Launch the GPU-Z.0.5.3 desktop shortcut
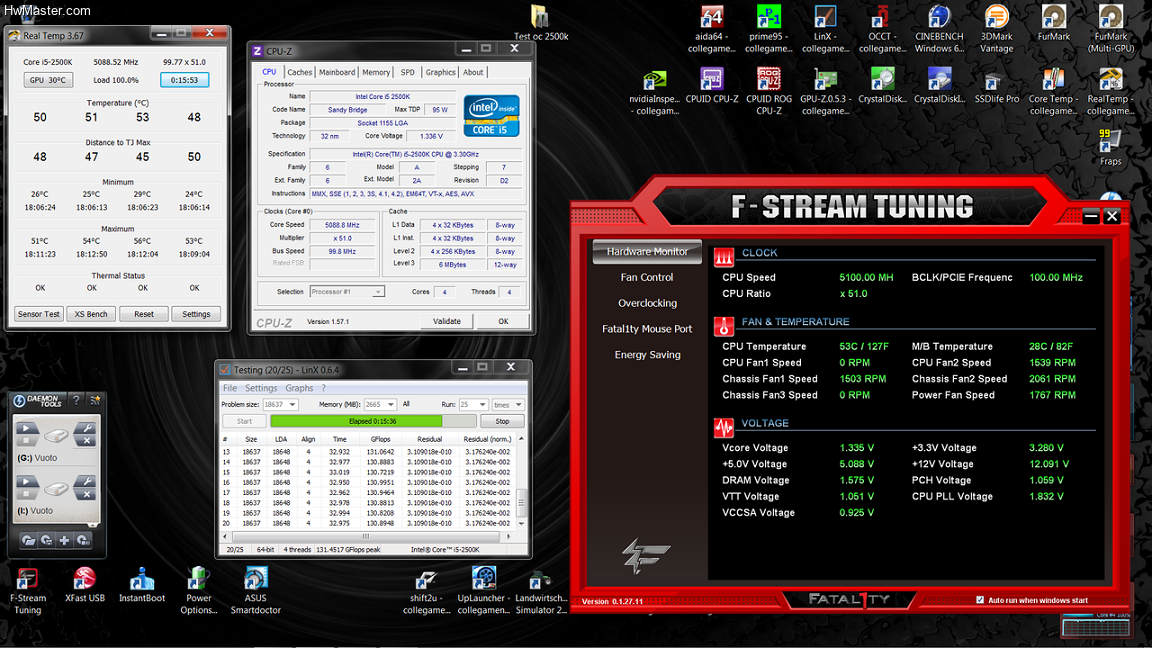1152x648 pixels. [x=825, y=92]
